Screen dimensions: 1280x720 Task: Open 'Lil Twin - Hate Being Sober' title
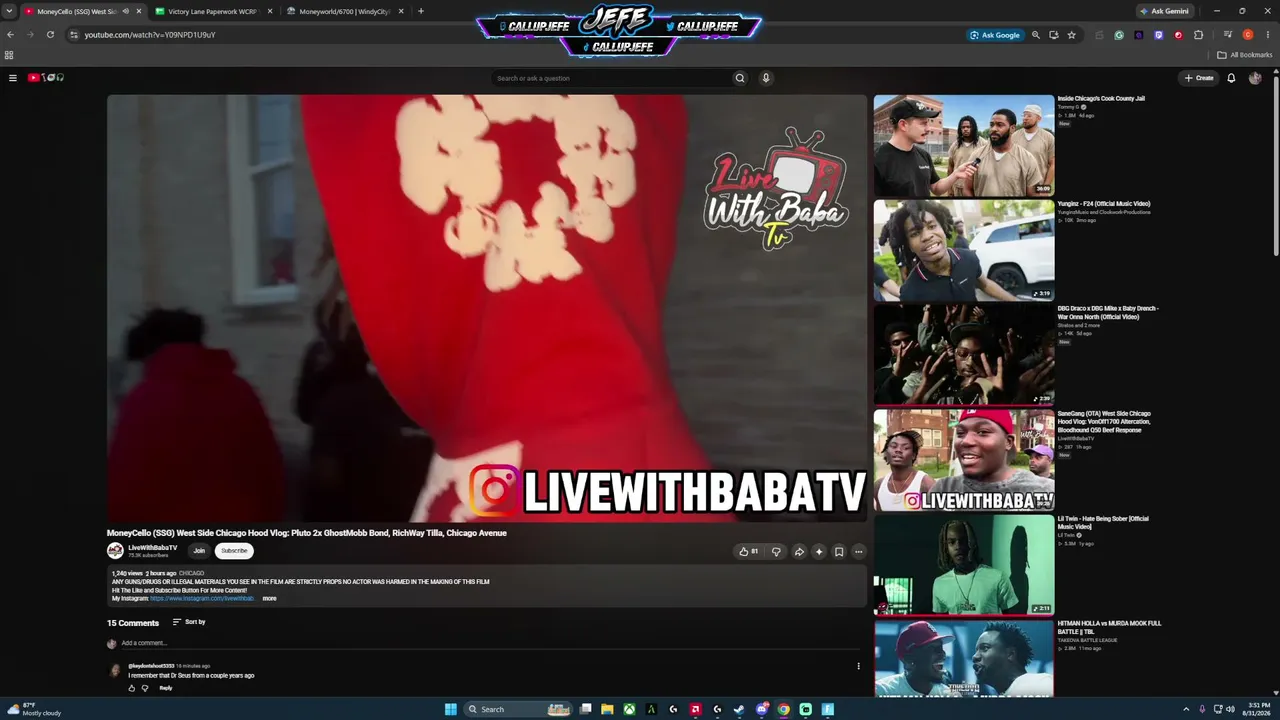[x=1103, y=523]
